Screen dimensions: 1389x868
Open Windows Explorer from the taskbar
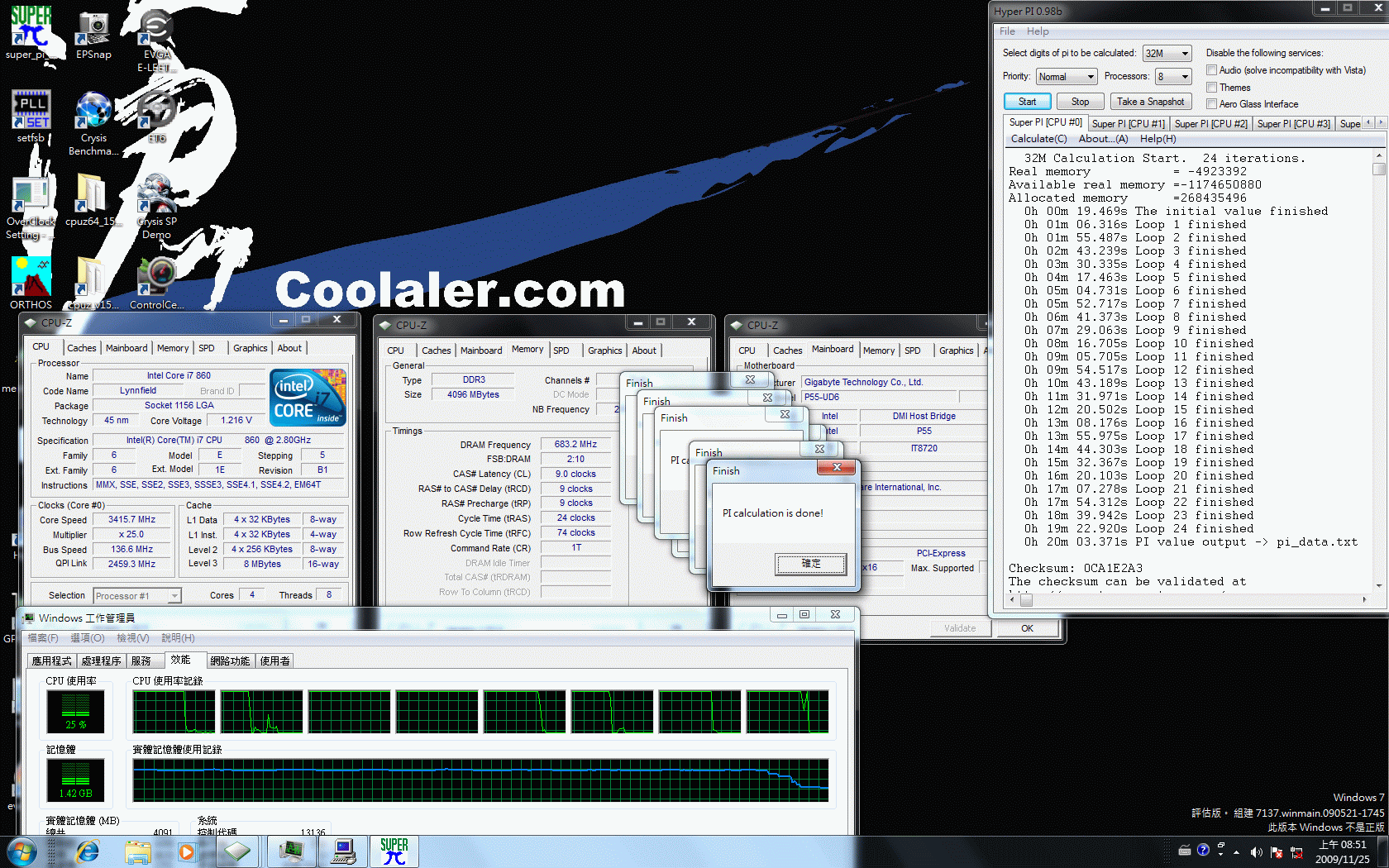pos(138,851)
